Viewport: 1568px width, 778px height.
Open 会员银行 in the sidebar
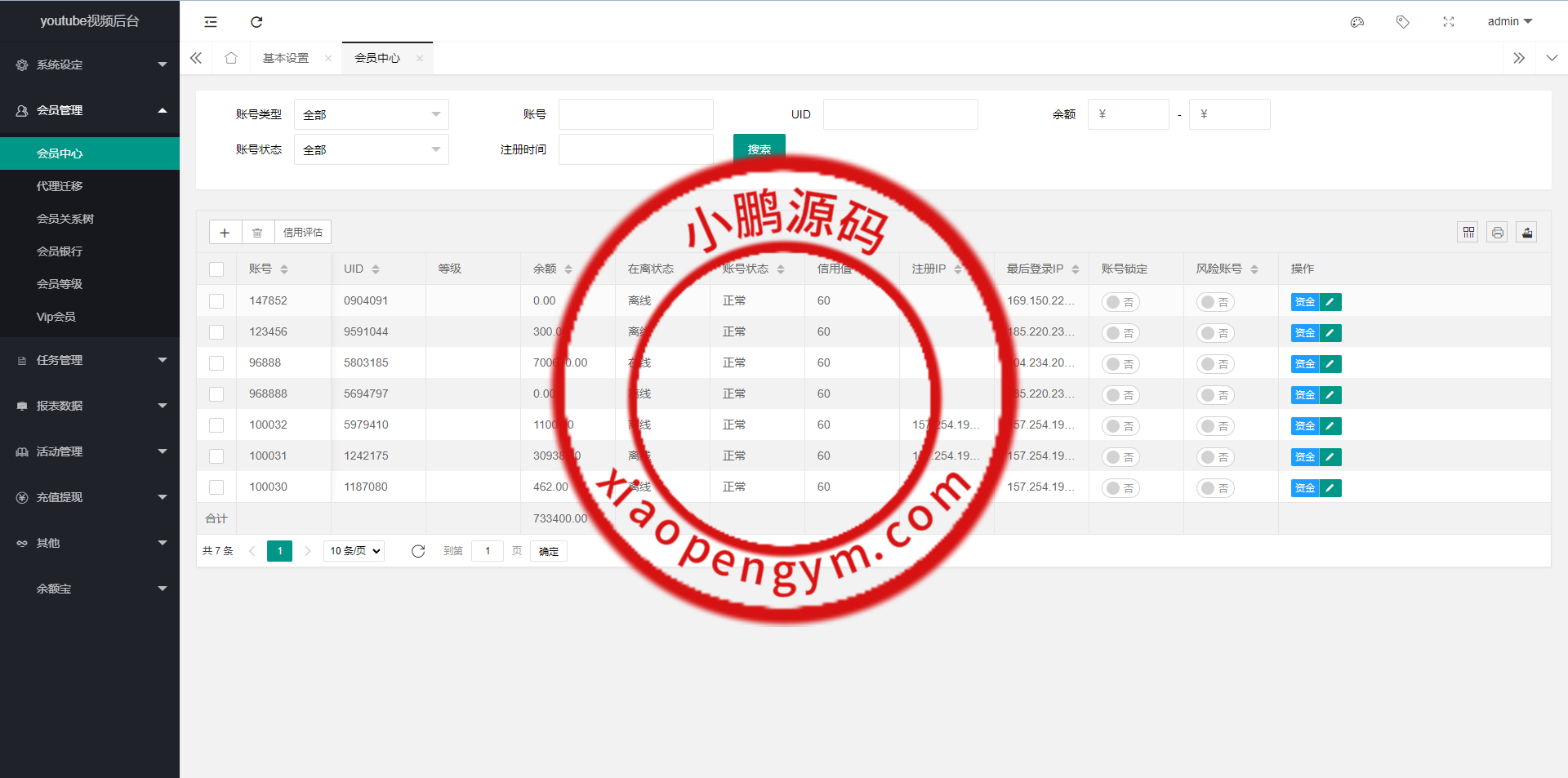[x=60, y=251]
